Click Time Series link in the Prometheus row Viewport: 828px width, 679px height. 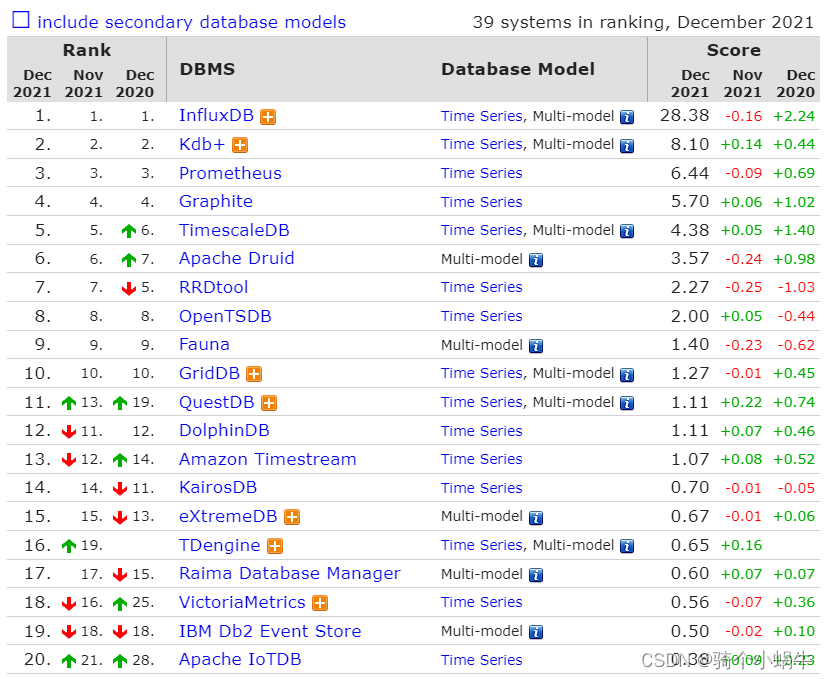(x=482, y=173)
